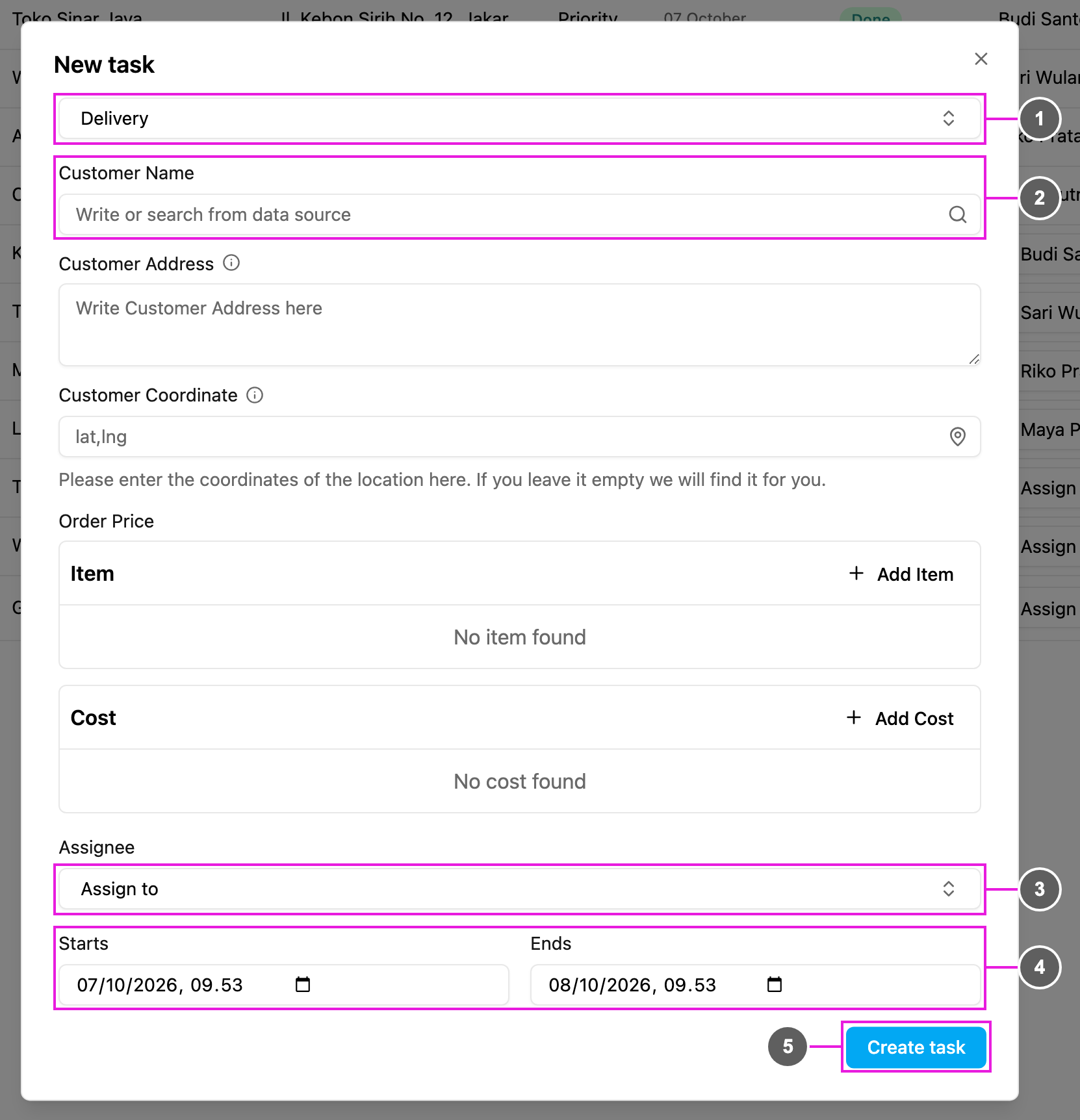1080x1120 pixels.
Task: Click the Customer Coordinate info icon
Action: point(255,395)
